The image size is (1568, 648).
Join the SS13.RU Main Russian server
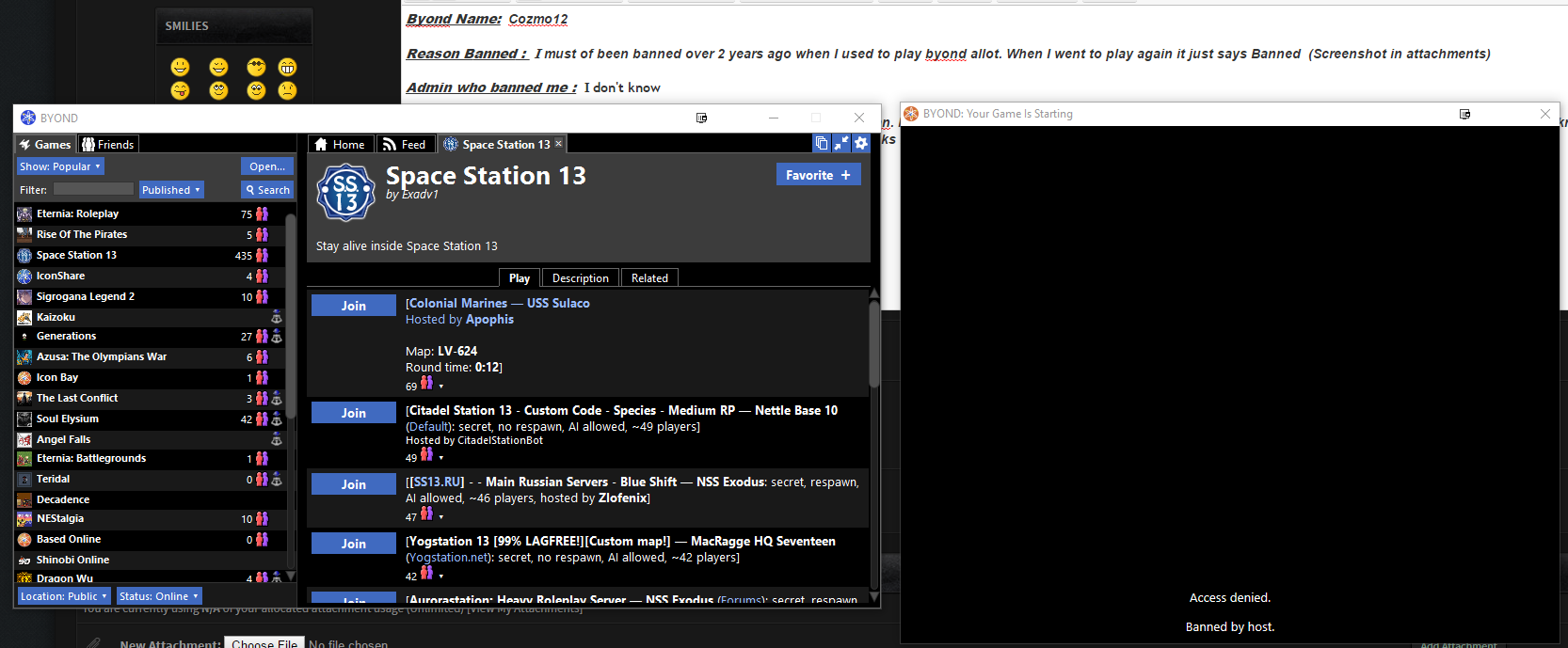click(354, 484)
